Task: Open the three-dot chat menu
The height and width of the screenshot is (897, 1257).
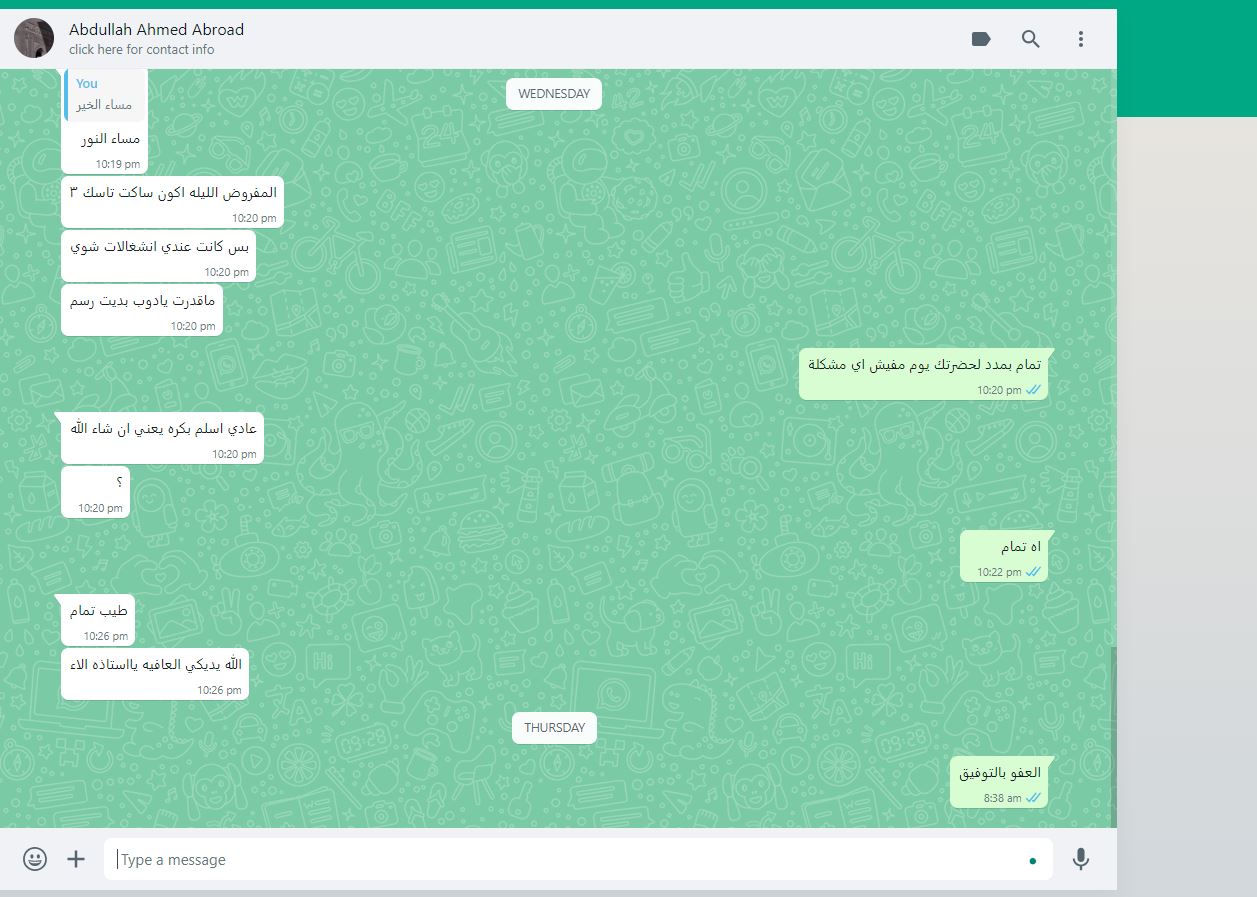Action: tap(1080, 39)
